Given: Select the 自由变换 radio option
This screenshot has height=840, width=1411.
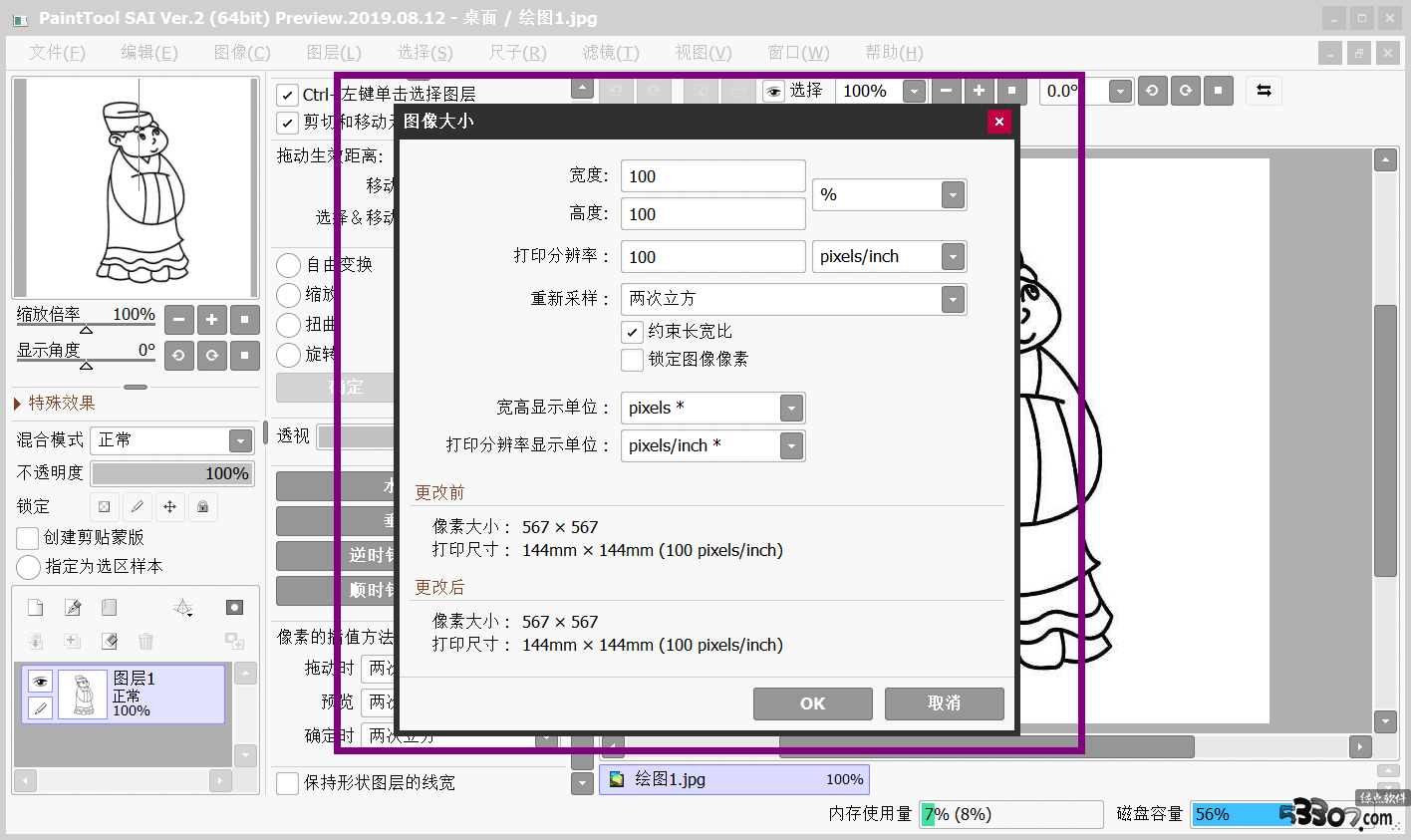Looking at the screenshot, I should (x=288, y=265).
